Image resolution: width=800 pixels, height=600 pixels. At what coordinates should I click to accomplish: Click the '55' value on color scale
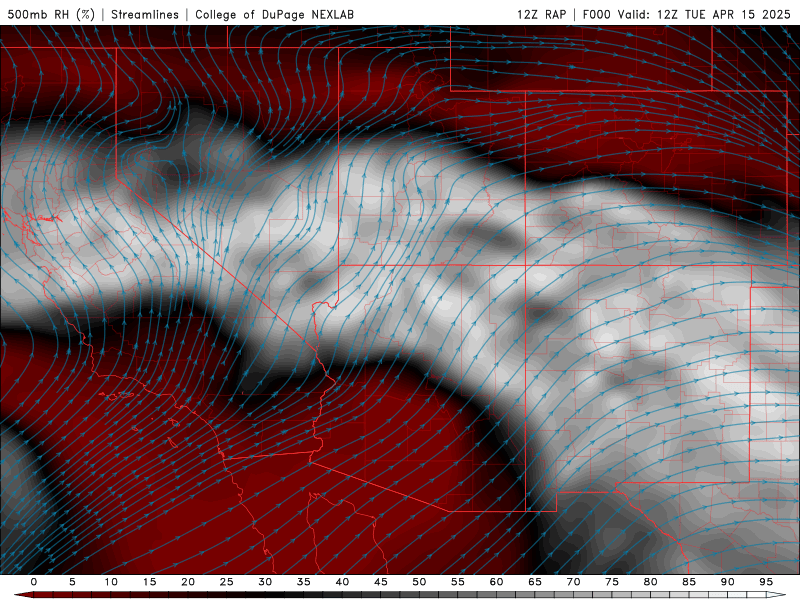point(458,582)
